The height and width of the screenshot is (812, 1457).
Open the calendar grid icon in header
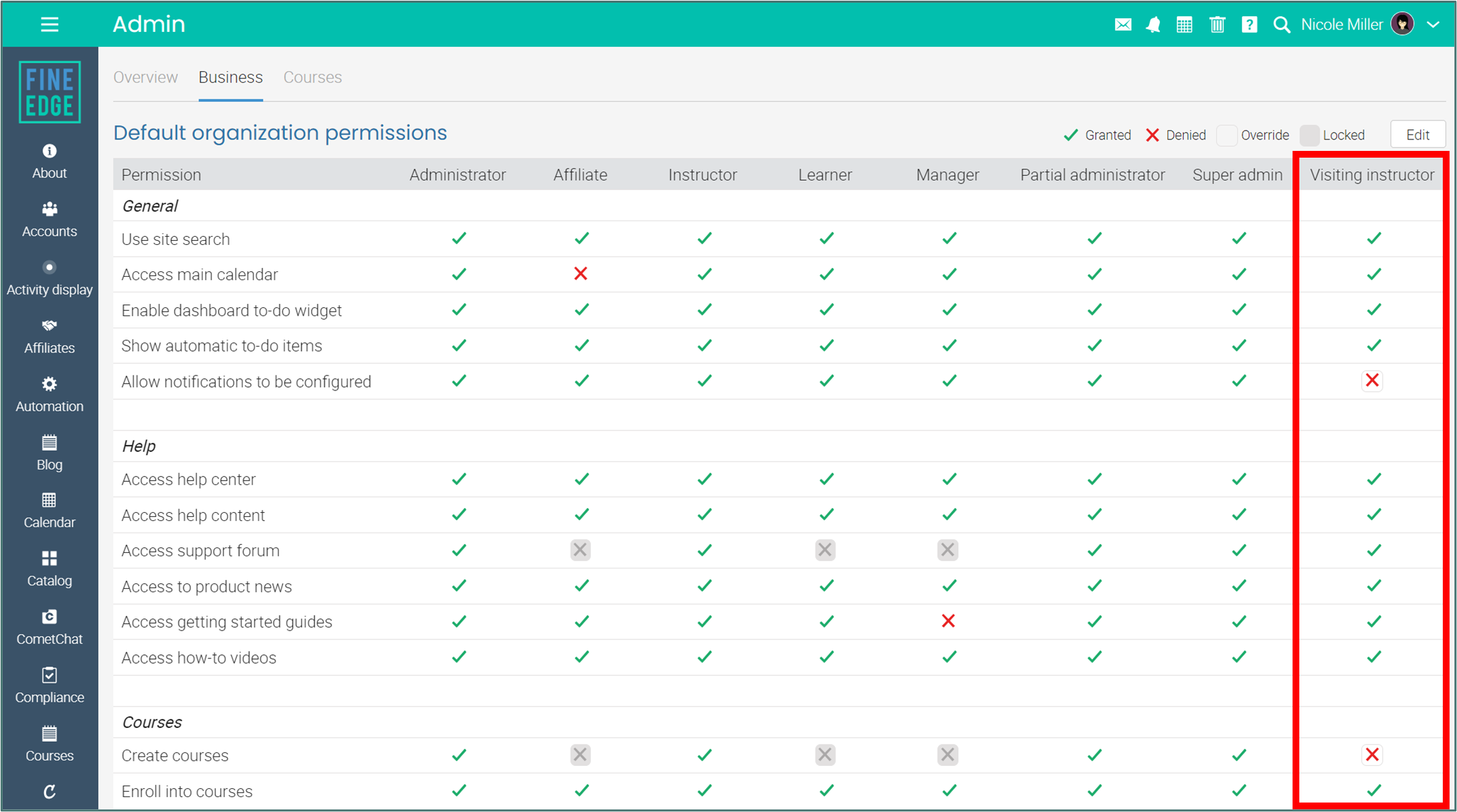[1184, 25]
